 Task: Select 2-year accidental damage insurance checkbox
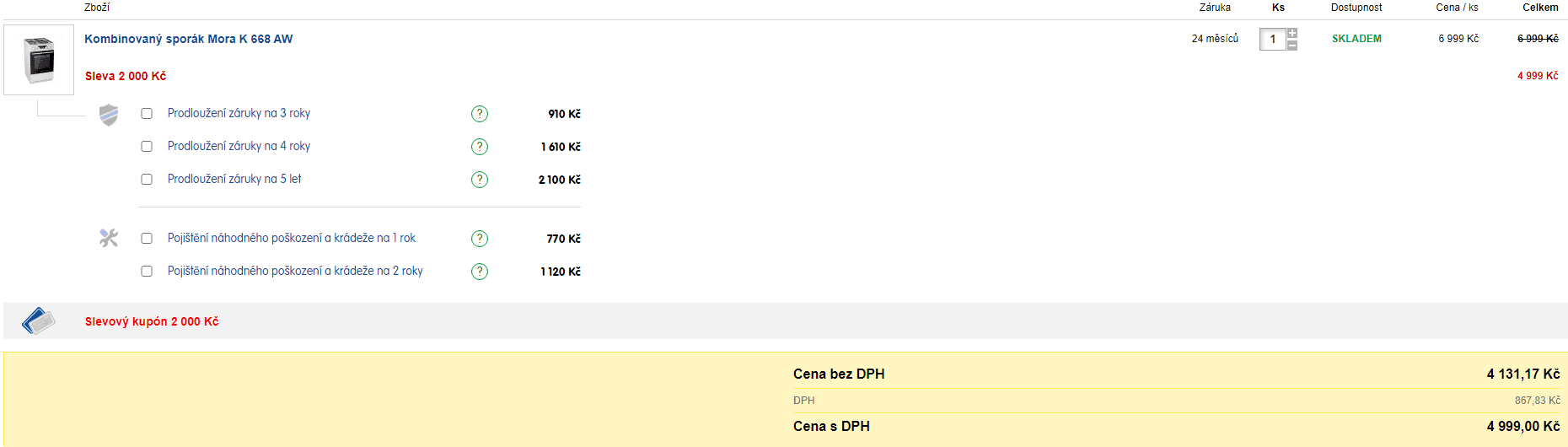(147, 272)
